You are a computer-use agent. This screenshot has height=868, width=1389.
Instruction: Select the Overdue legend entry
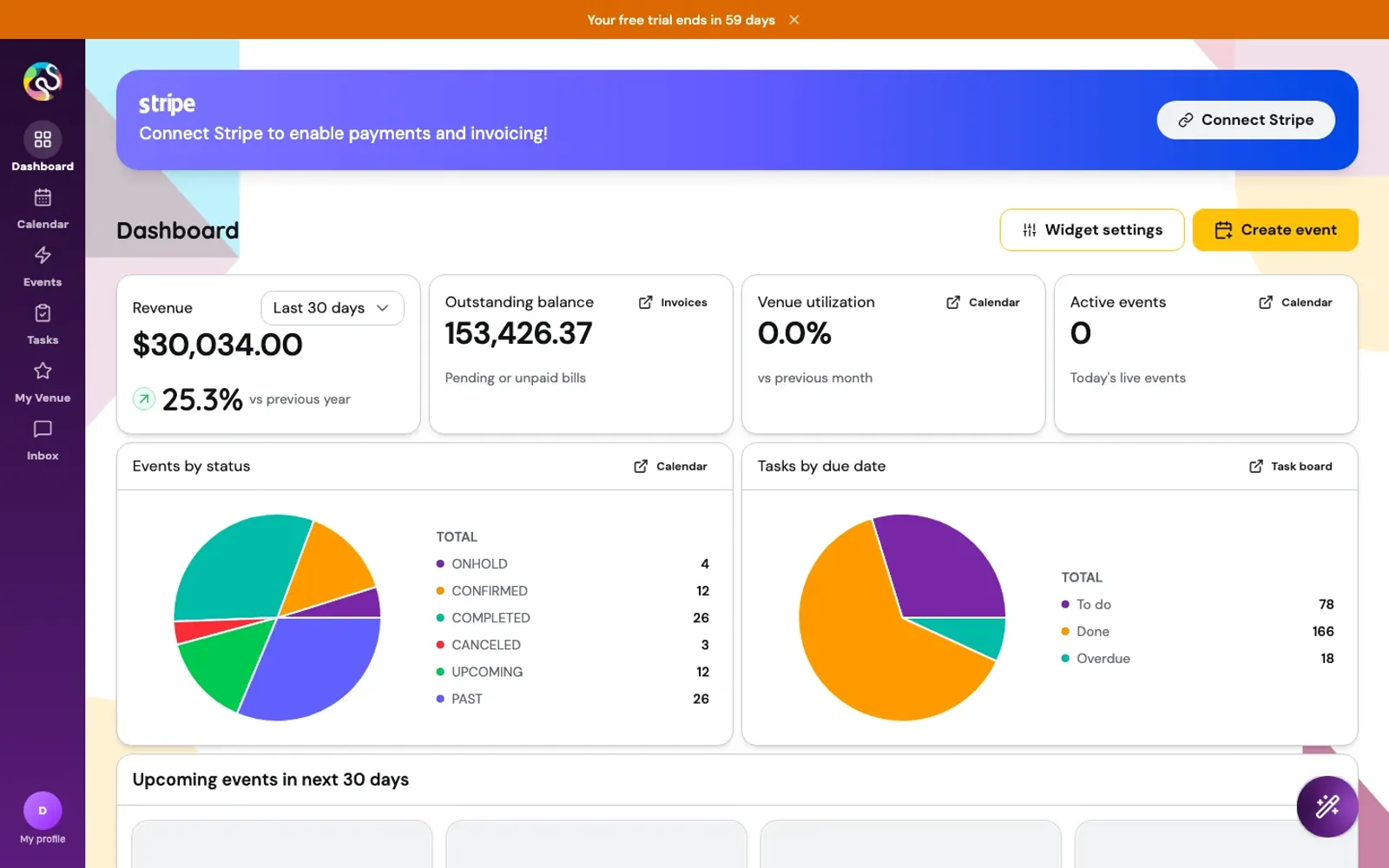(1198, 659)
